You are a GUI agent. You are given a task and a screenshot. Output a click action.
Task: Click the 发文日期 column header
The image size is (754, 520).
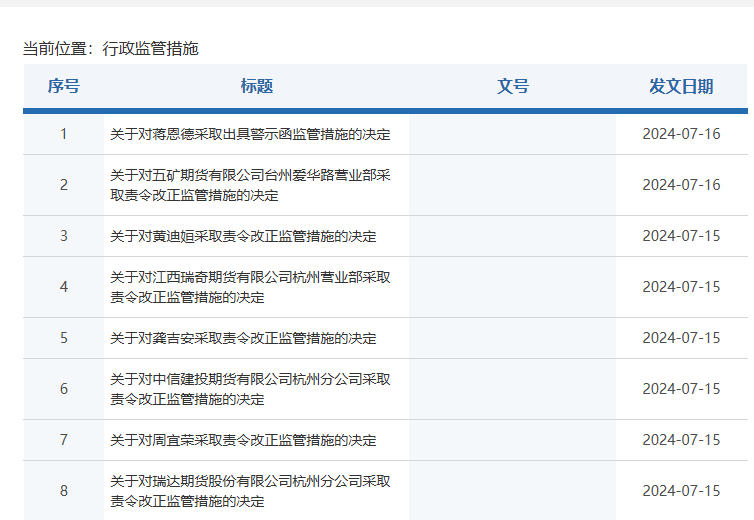click(681, 86)
